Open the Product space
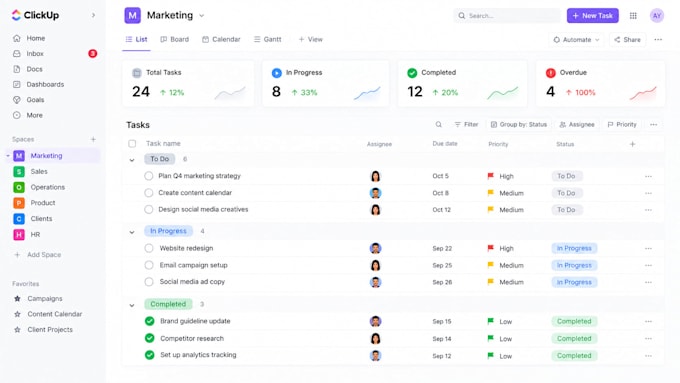680x383 pixels. click(x=42, y=203)
